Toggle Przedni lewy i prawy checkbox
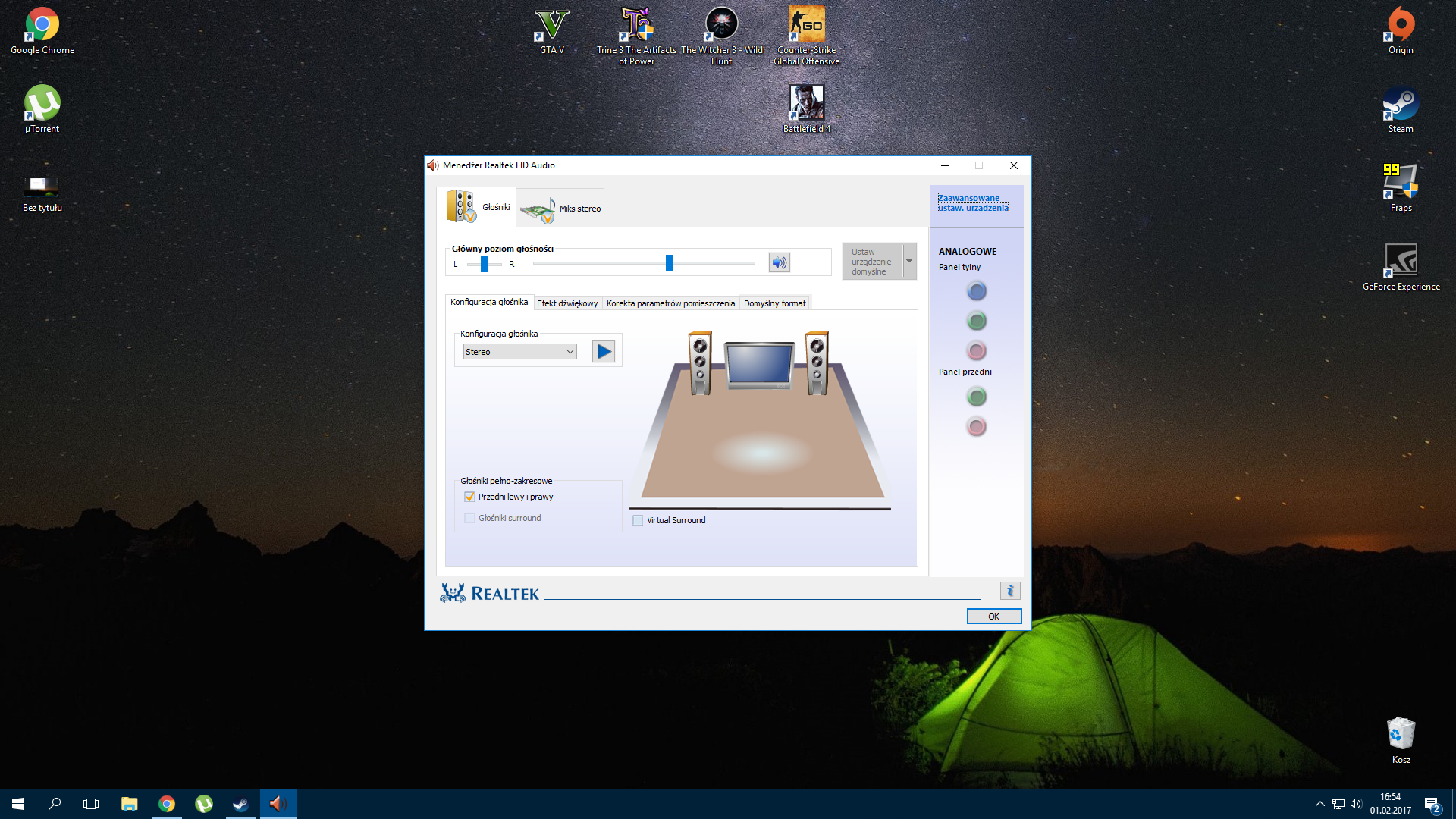 tap(469, 497)
